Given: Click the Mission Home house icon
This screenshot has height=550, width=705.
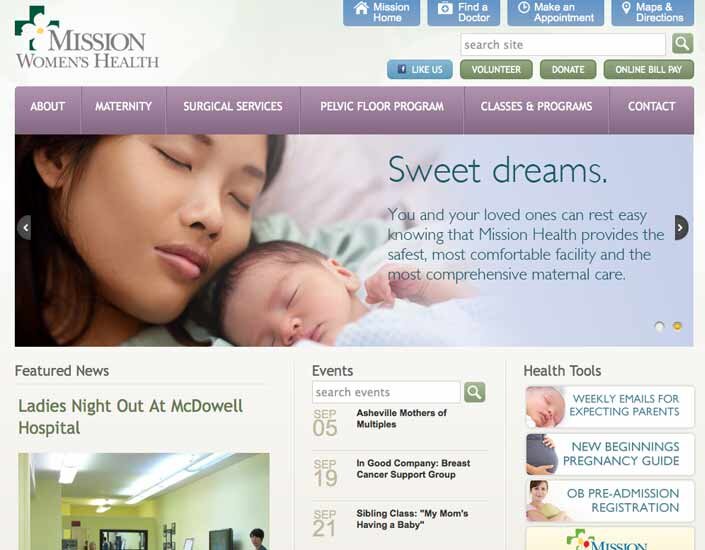Looking at the screenshot, I should 361,8.
